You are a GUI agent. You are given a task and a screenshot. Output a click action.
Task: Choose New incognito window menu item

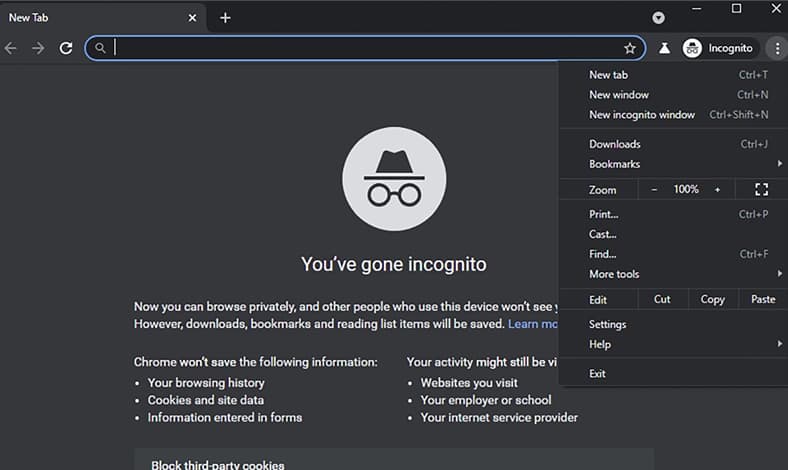coord(673,115)
